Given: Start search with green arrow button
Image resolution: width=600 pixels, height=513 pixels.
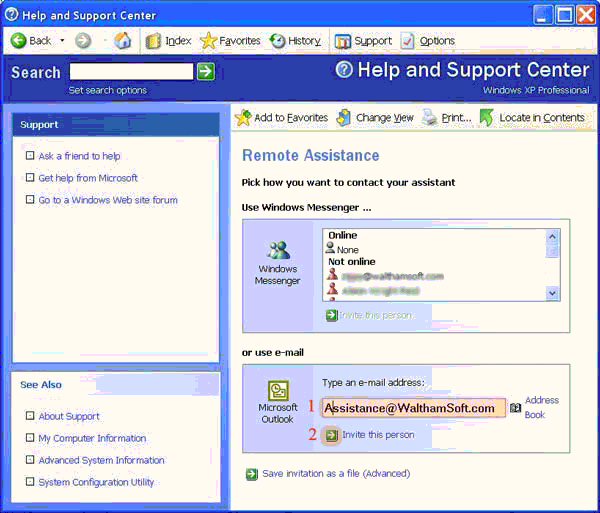Looking at the screenshot, I should pyautogui.click(x=206, y=72).
